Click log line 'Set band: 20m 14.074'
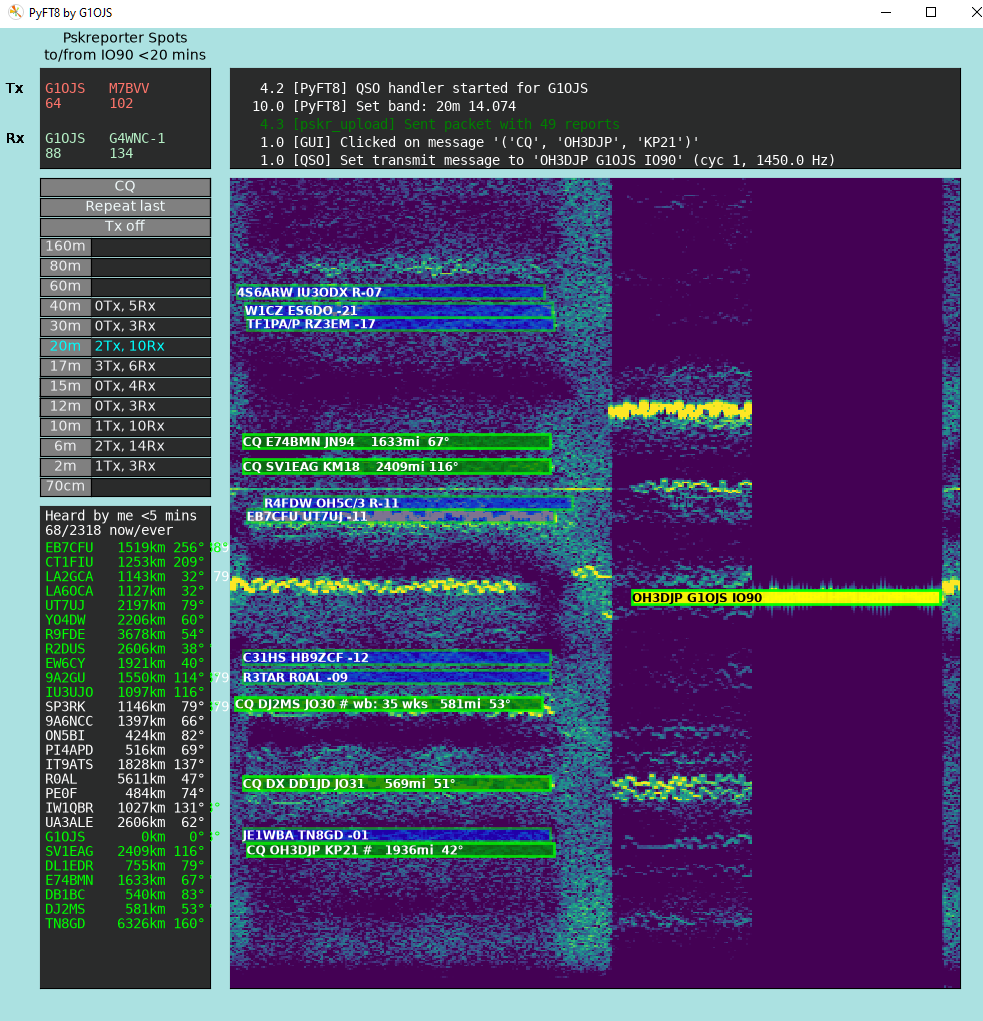The image size is (983, 1021). [384, 106]
